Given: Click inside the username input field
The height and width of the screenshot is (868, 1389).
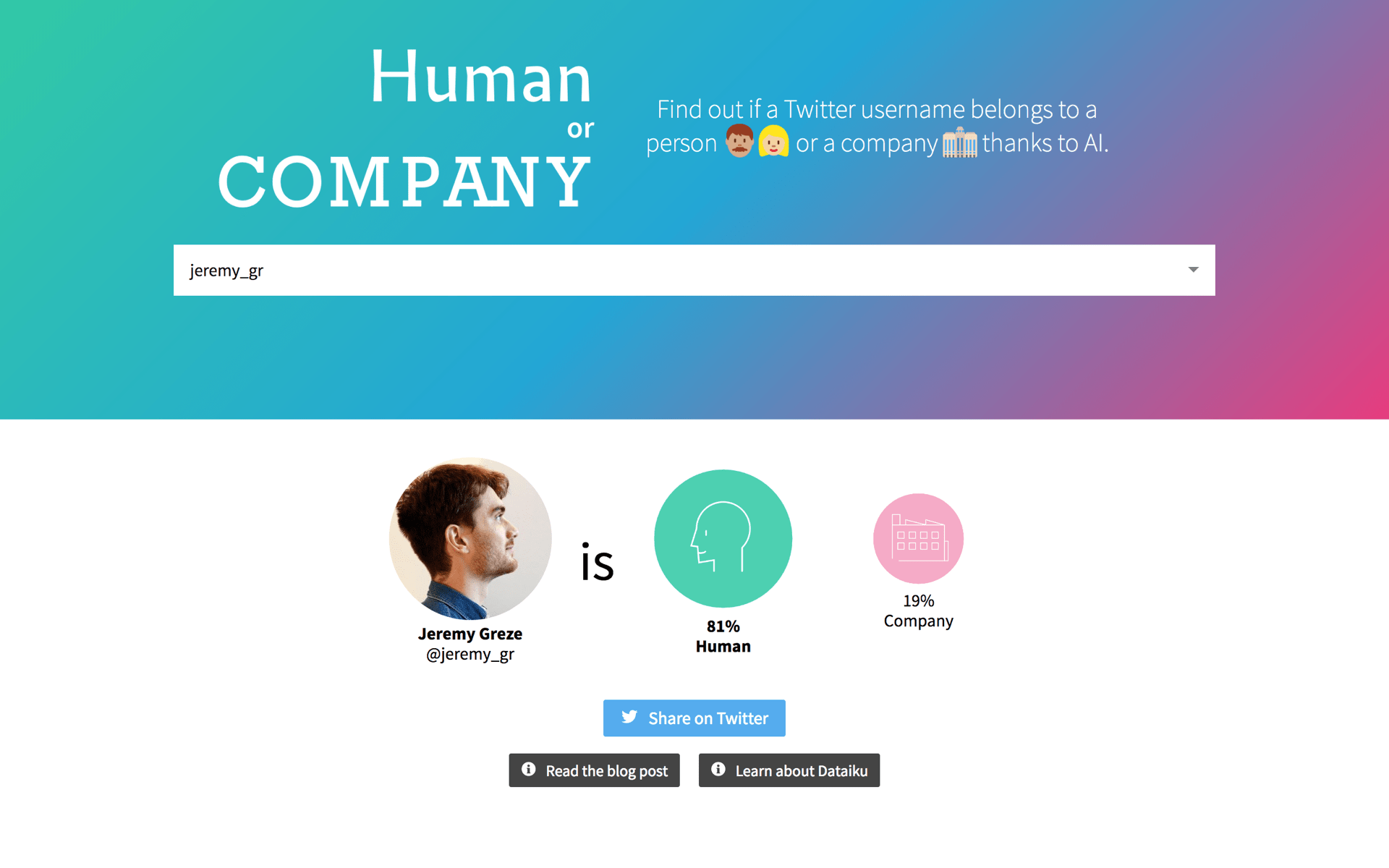Looking at the screenshot, I should pos(506,270).
